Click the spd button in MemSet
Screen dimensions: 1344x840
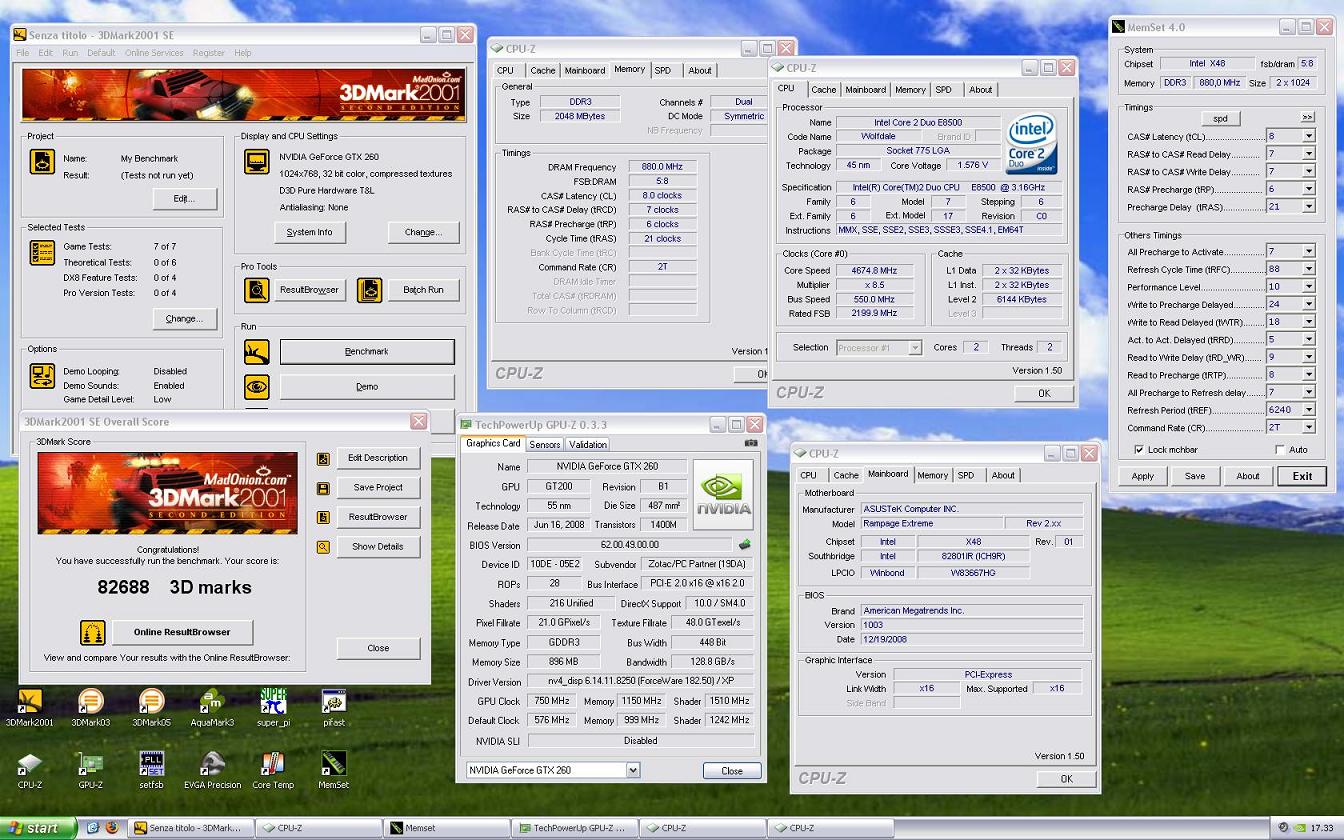[x=1220, y=118]
